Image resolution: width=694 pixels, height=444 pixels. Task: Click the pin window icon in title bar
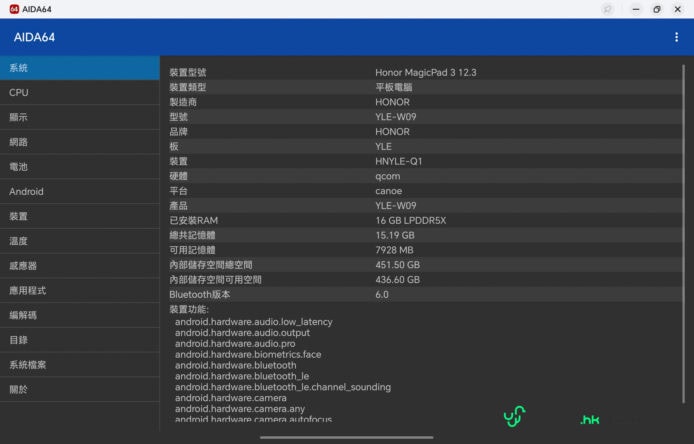coord(607,9)
